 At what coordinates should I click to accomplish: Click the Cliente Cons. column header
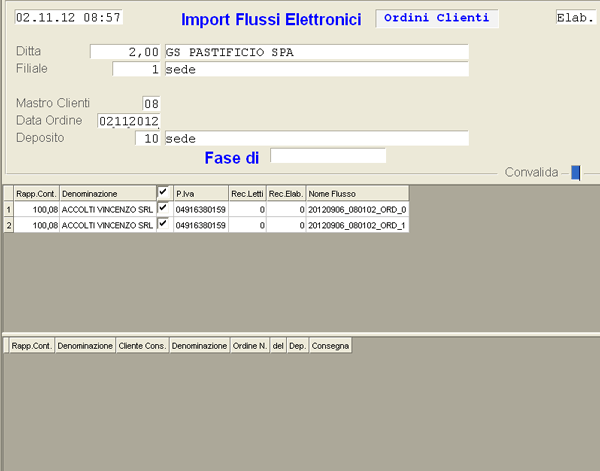click(x=142, y=346)
